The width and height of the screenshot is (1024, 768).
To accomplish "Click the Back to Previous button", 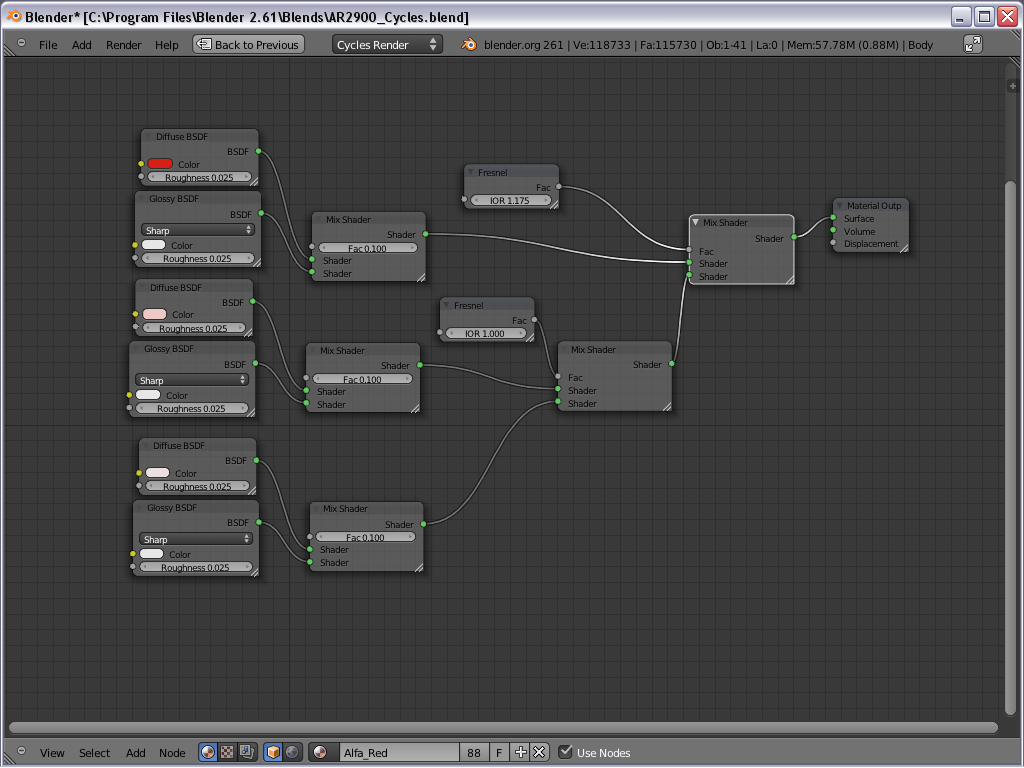I will point(249,44).
